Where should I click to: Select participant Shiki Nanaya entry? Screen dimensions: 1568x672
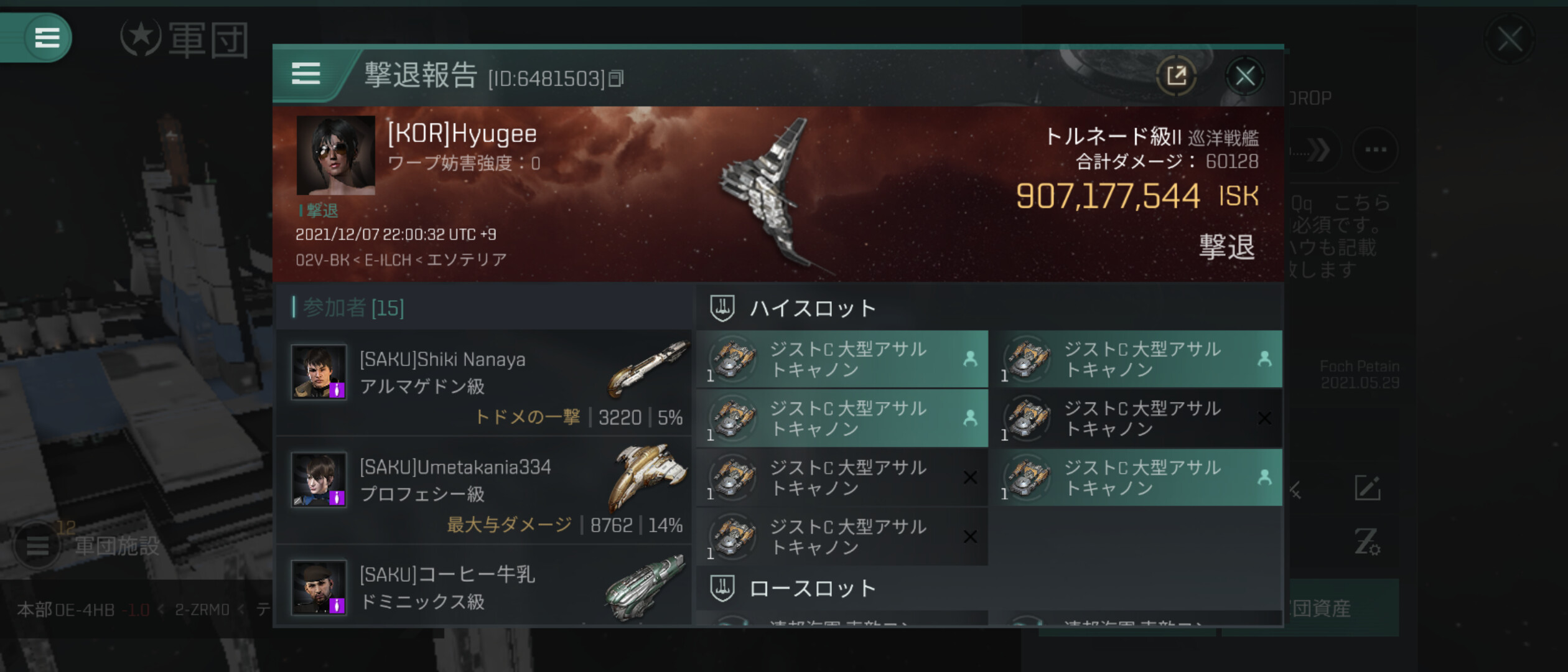click(x=484, y=382)
